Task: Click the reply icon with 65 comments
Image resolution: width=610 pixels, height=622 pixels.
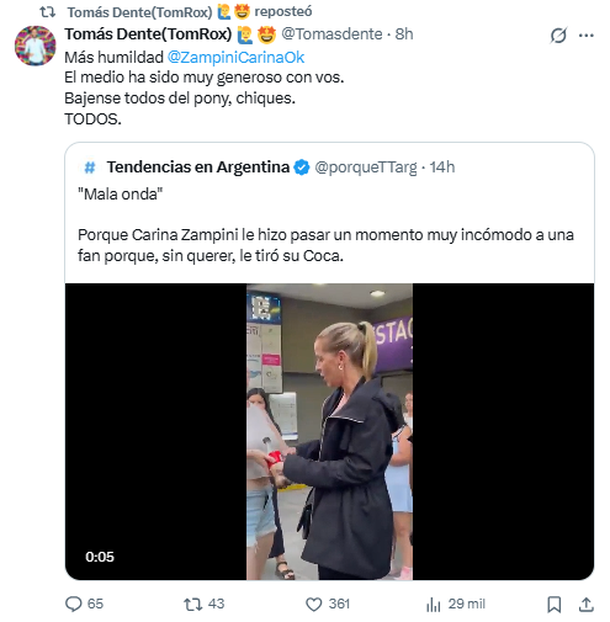Action: pyautogui.click(x=73, y=603)
